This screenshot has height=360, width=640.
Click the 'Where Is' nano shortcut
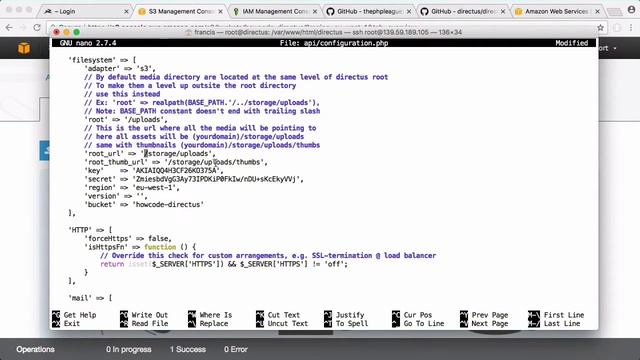[210, 315]
